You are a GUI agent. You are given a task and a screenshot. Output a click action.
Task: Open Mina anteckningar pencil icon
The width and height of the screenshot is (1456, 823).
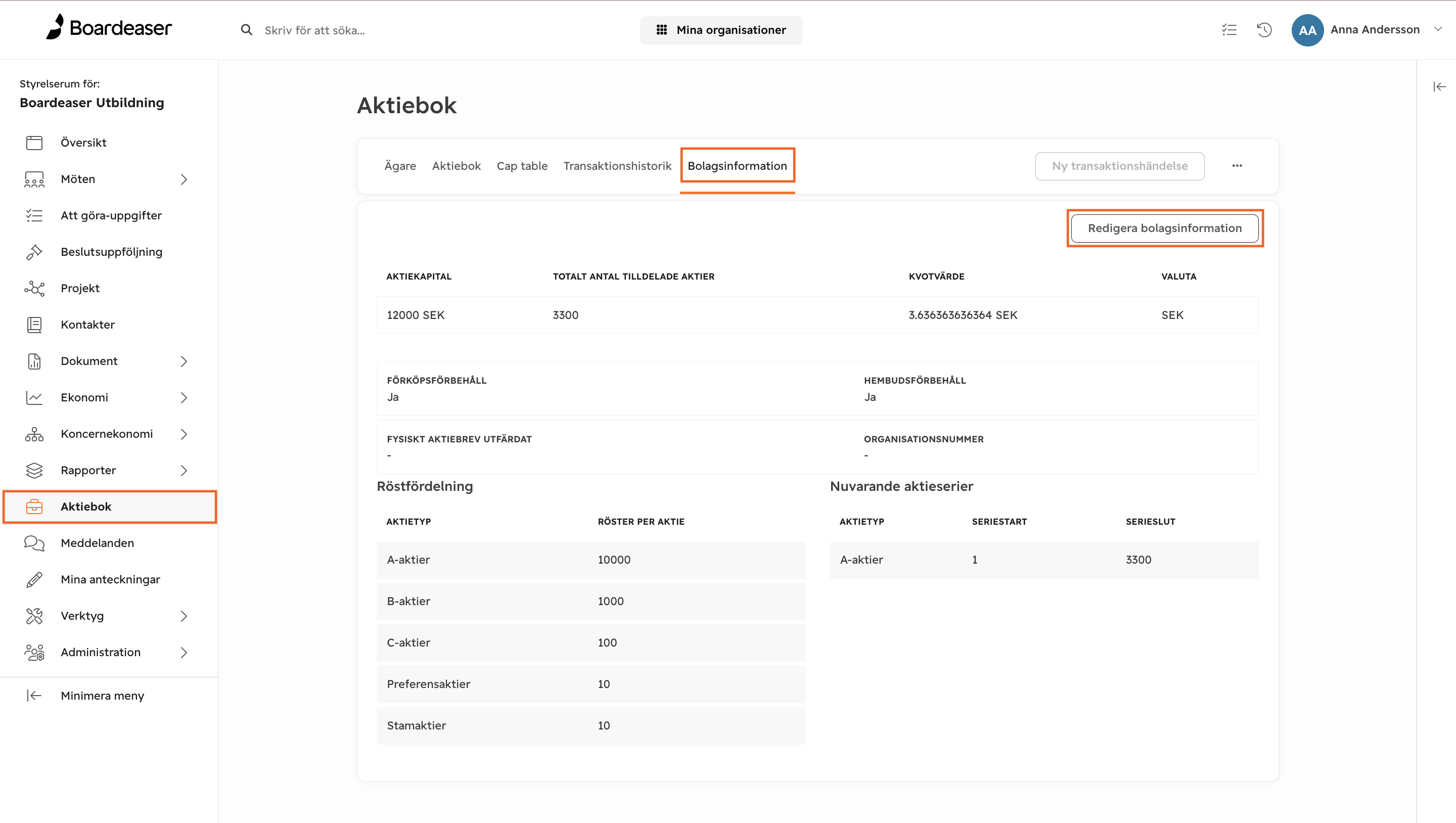[34, 579]
